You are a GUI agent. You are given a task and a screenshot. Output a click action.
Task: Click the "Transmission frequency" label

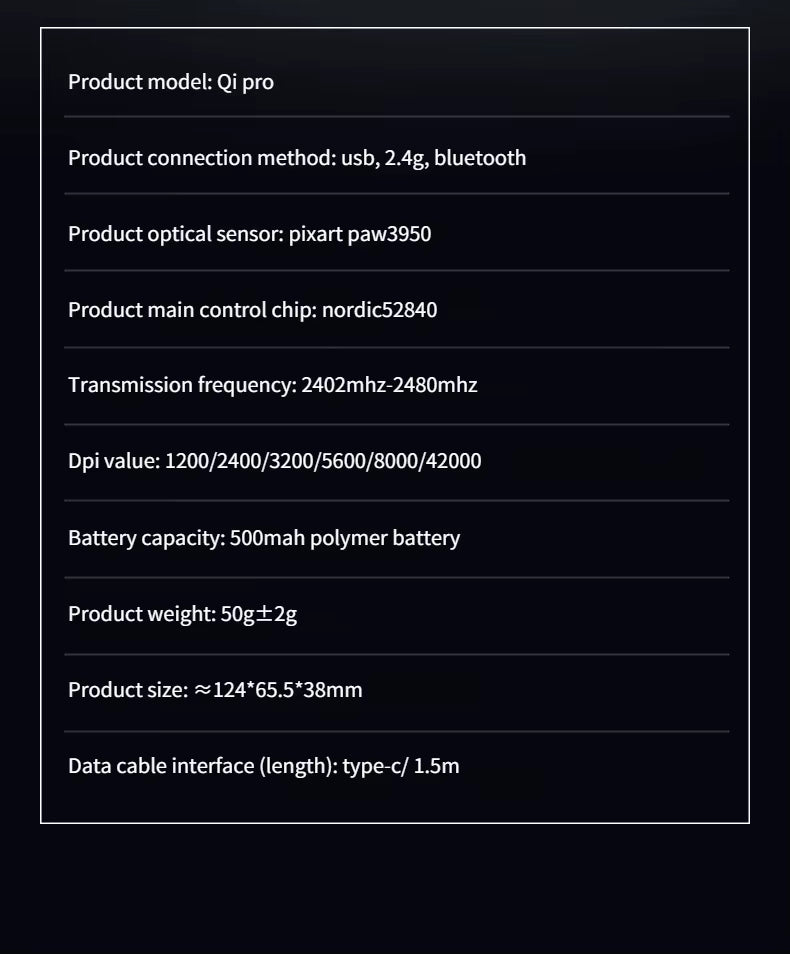click(x=181, y=385)
